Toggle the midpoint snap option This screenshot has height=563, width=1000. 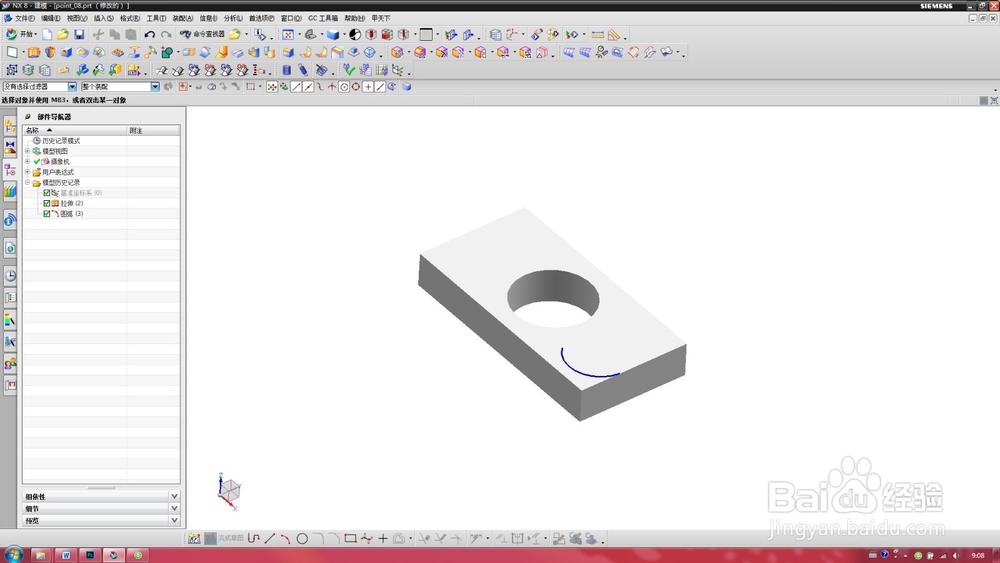308,87
